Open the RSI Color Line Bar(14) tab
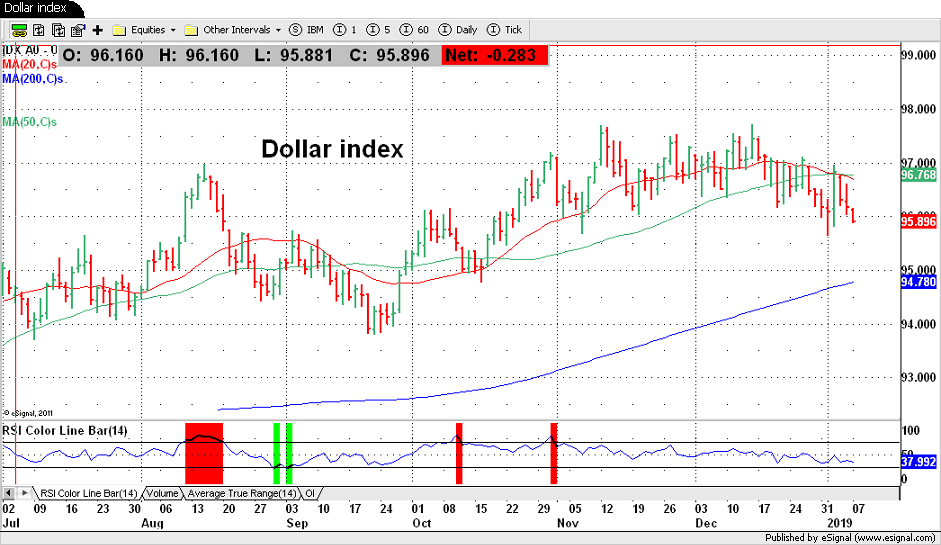Image resolution: width=941 pixels, height=545 pixels. click(x=88, y=493)
